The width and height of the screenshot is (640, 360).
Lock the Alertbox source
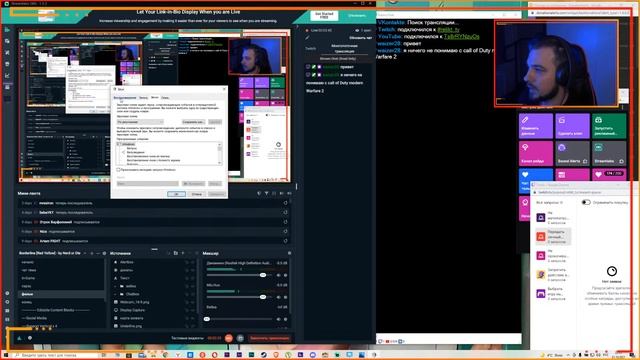[x=187, y=262]
